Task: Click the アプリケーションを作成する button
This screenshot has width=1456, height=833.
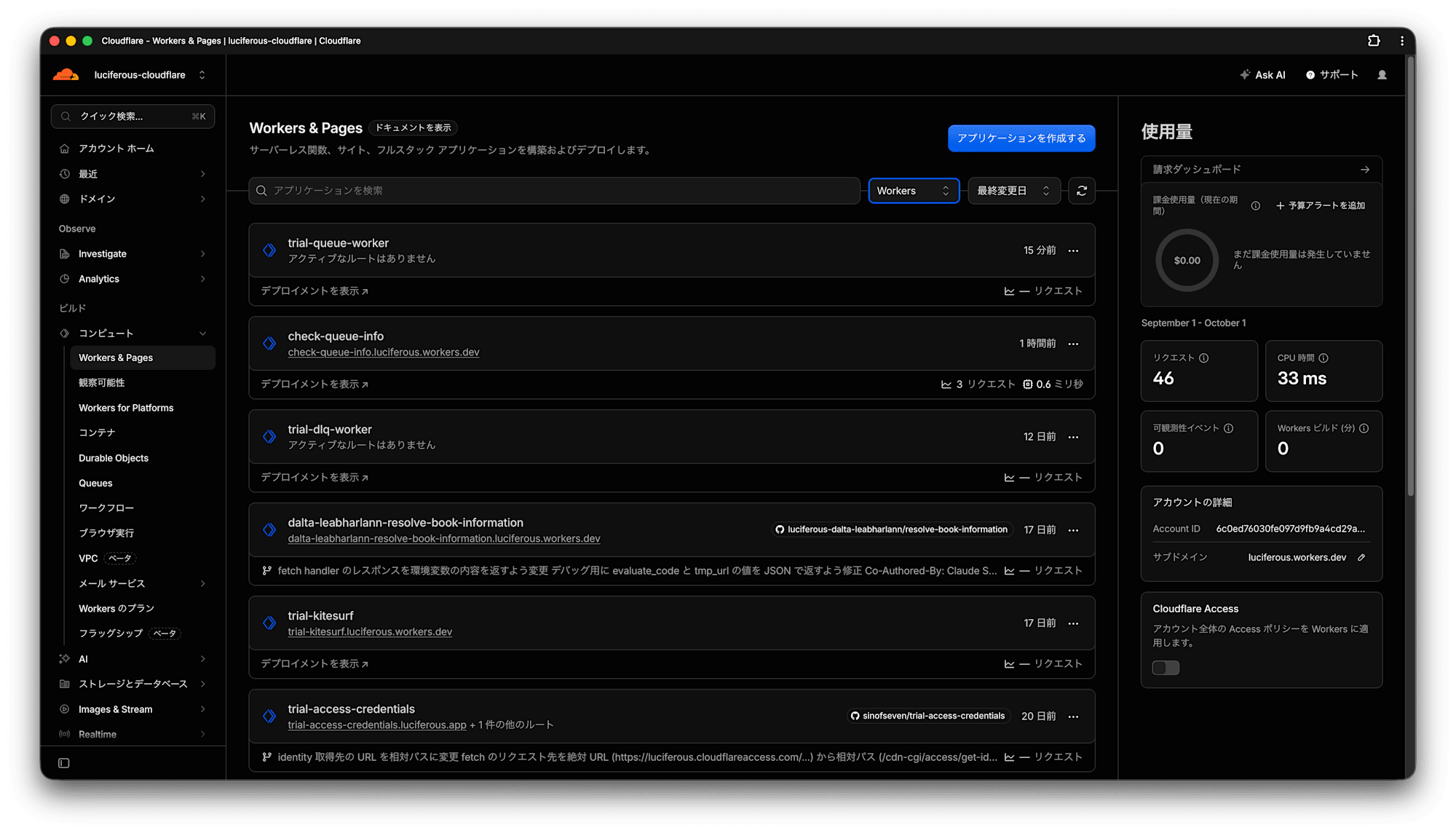Action: click(1021, 138)
